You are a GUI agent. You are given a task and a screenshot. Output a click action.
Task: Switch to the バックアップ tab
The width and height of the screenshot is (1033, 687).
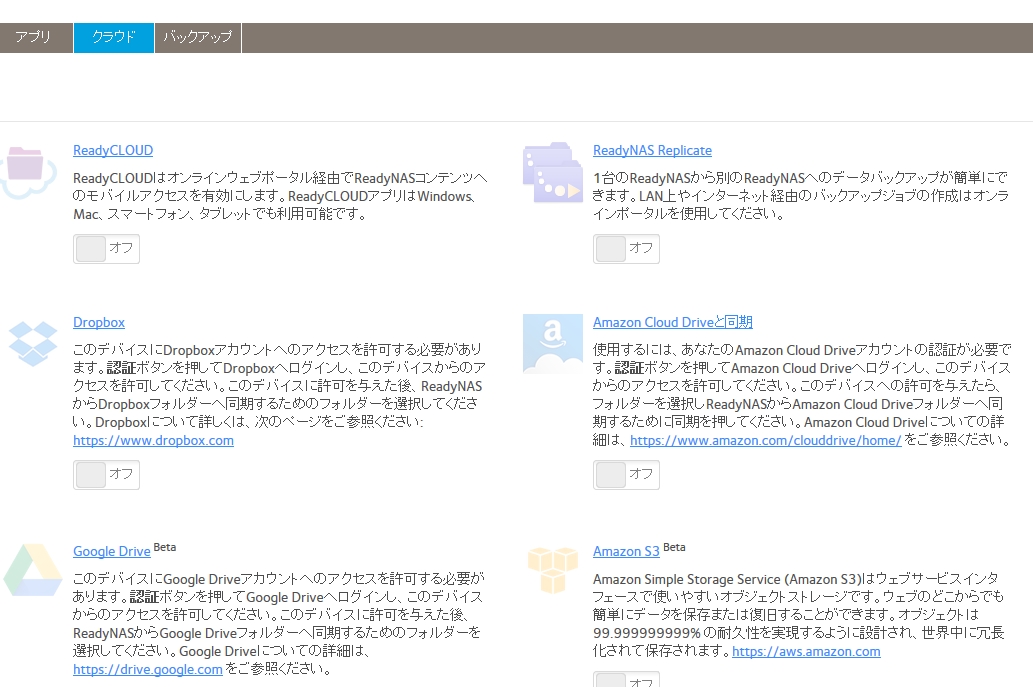198,38
